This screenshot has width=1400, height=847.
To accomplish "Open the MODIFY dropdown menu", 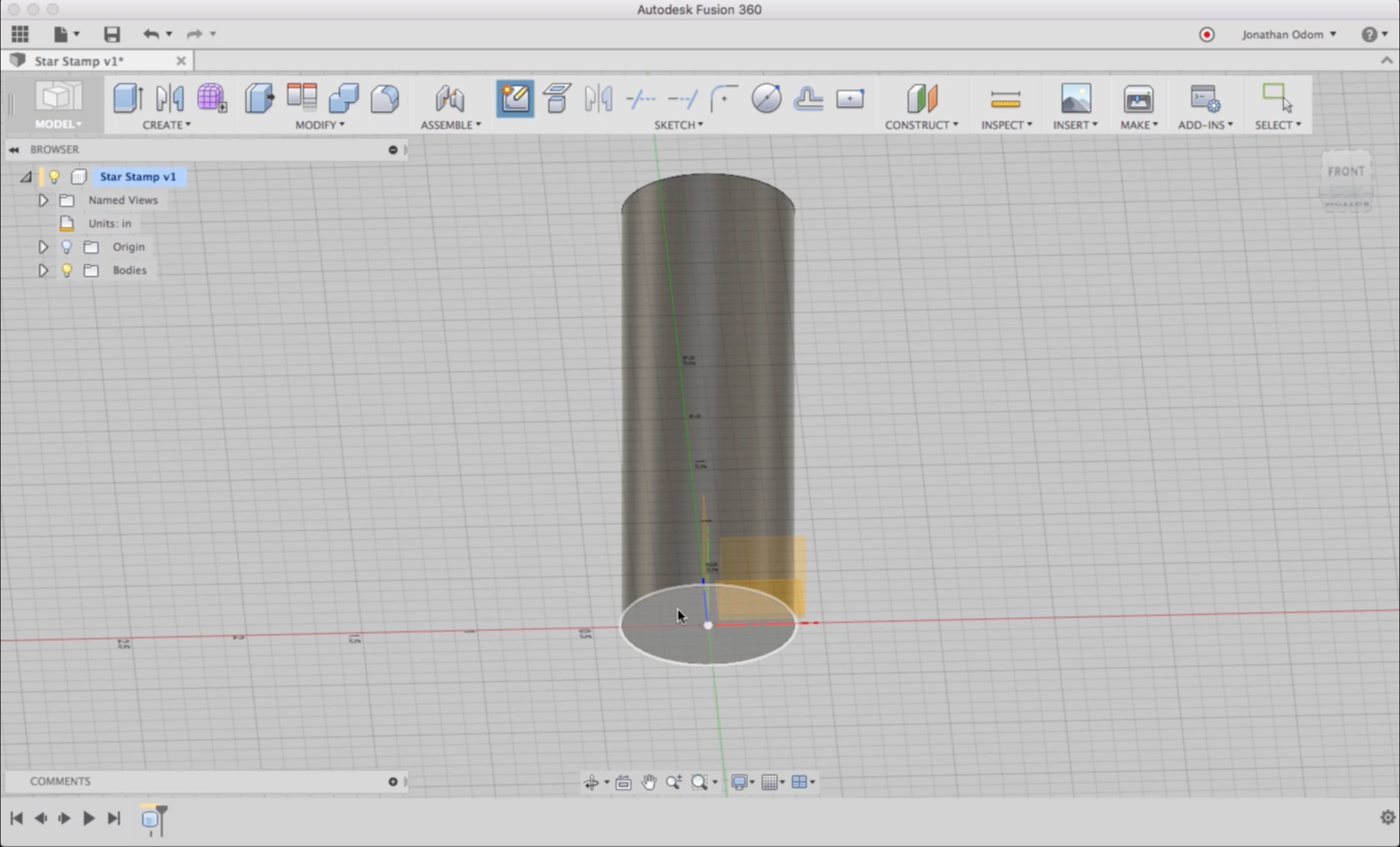I will click(319, 125).
